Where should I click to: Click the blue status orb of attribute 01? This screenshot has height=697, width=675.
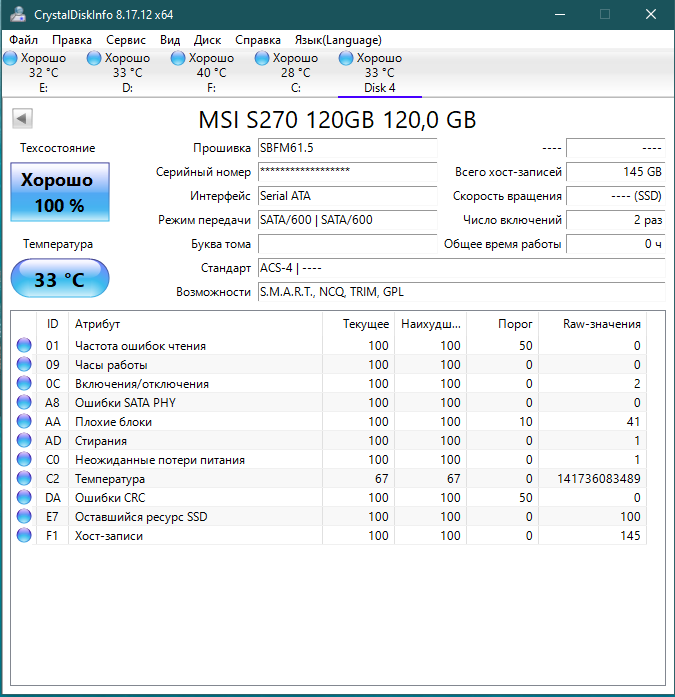(x=24, y=345)
